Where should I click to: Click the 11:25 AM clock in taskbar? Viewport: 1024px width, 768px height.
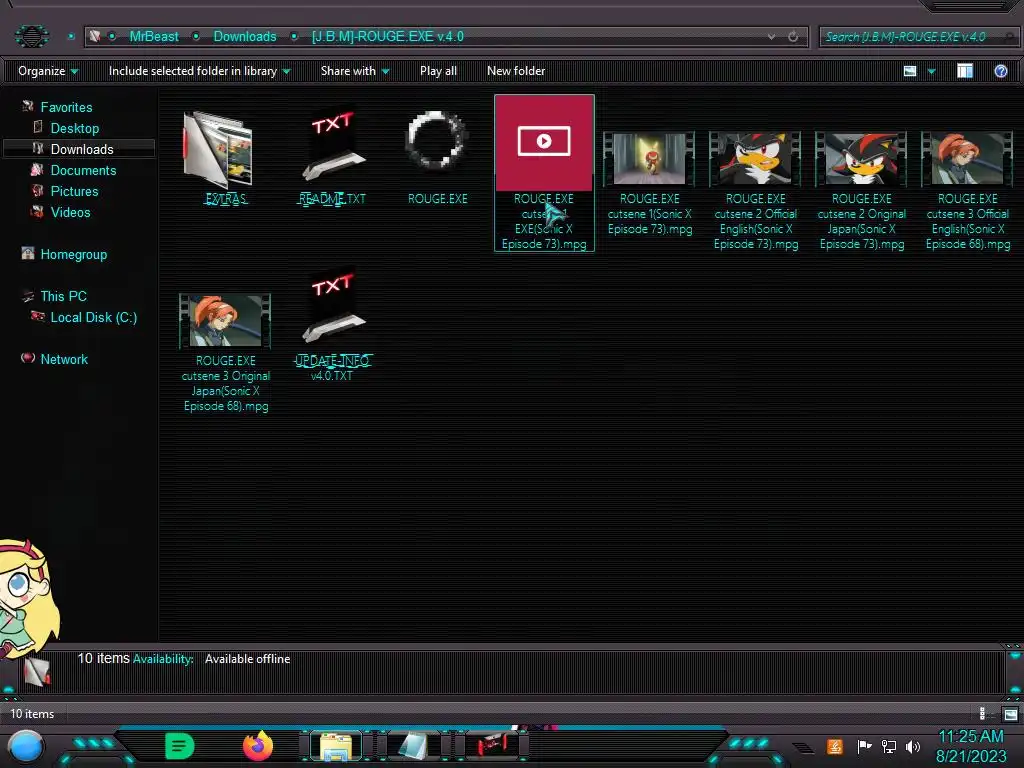pyautogui.click(x=971, y=737)
